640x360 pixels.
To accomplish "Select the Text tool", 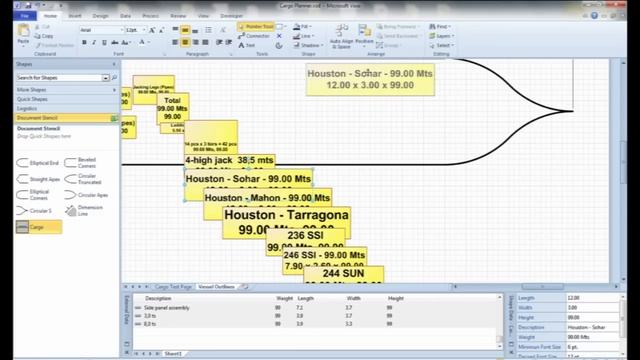I will 247,45.
